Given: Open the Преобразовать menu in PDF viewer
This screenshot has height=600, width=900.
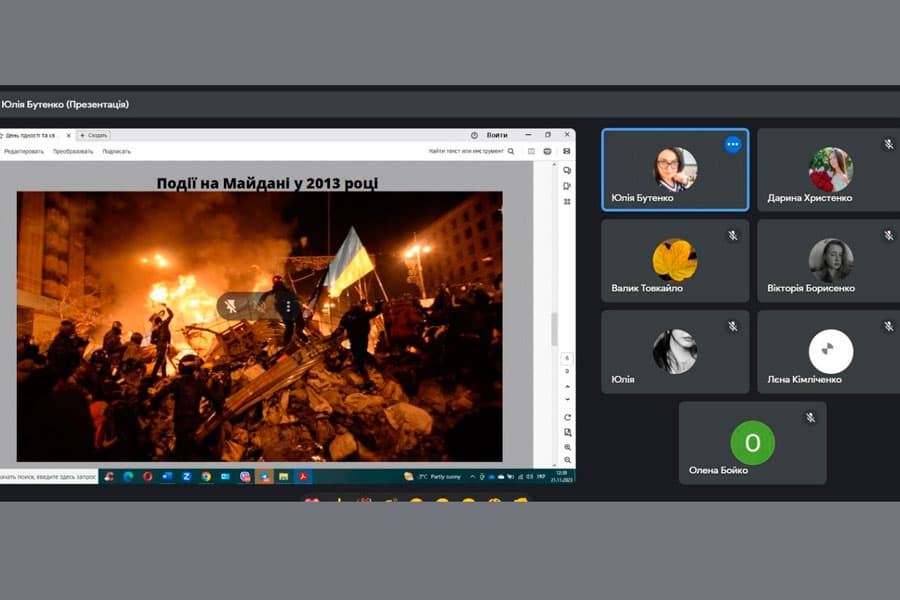Looking at the screenshot, I should [73, 152].
